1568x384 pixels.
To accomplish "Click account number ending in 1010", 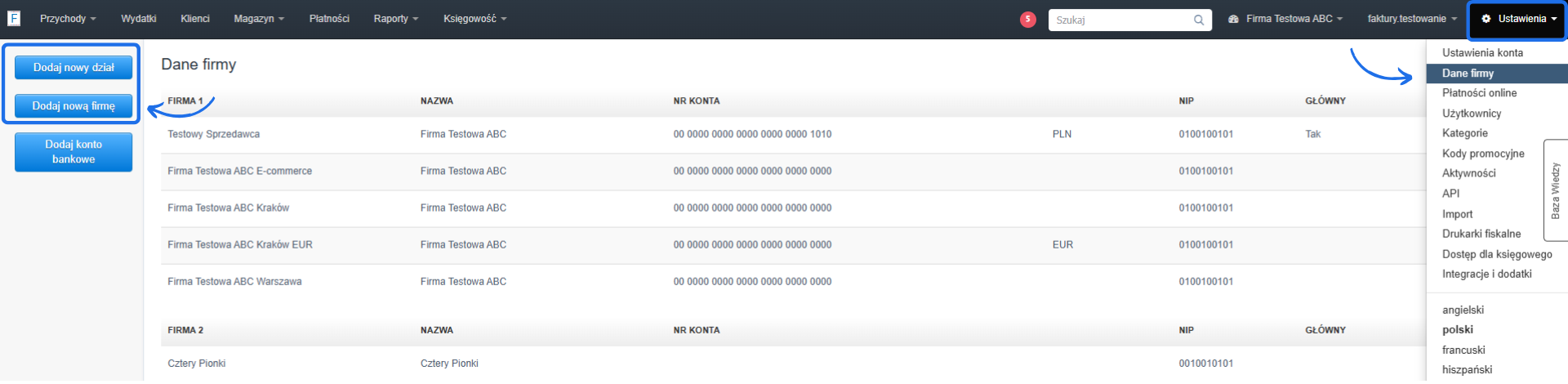I will 752,134.
